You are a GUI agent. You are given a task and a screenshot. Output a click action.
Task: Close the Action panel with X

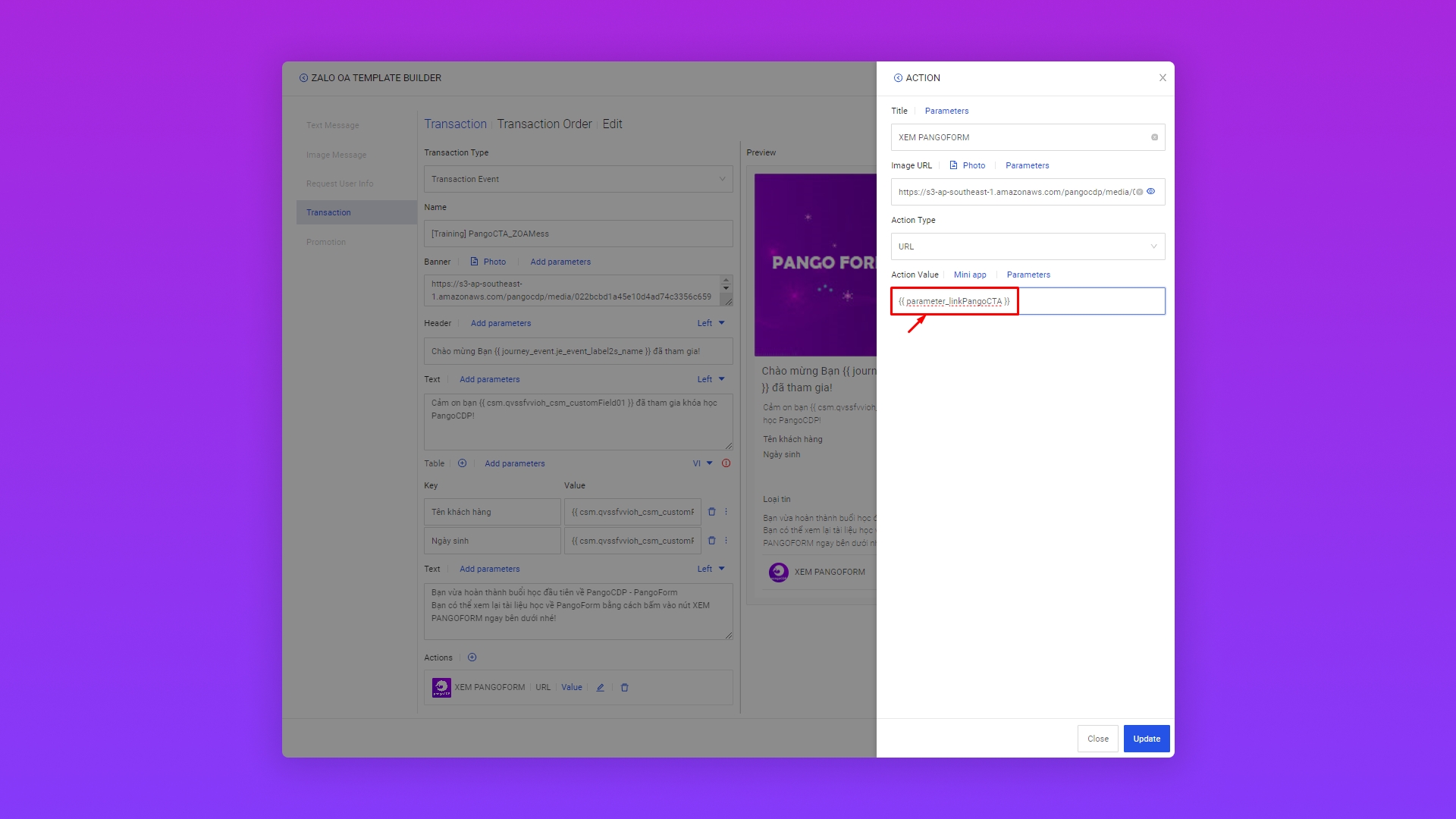pyautogui.click(x=1163, y=78)
